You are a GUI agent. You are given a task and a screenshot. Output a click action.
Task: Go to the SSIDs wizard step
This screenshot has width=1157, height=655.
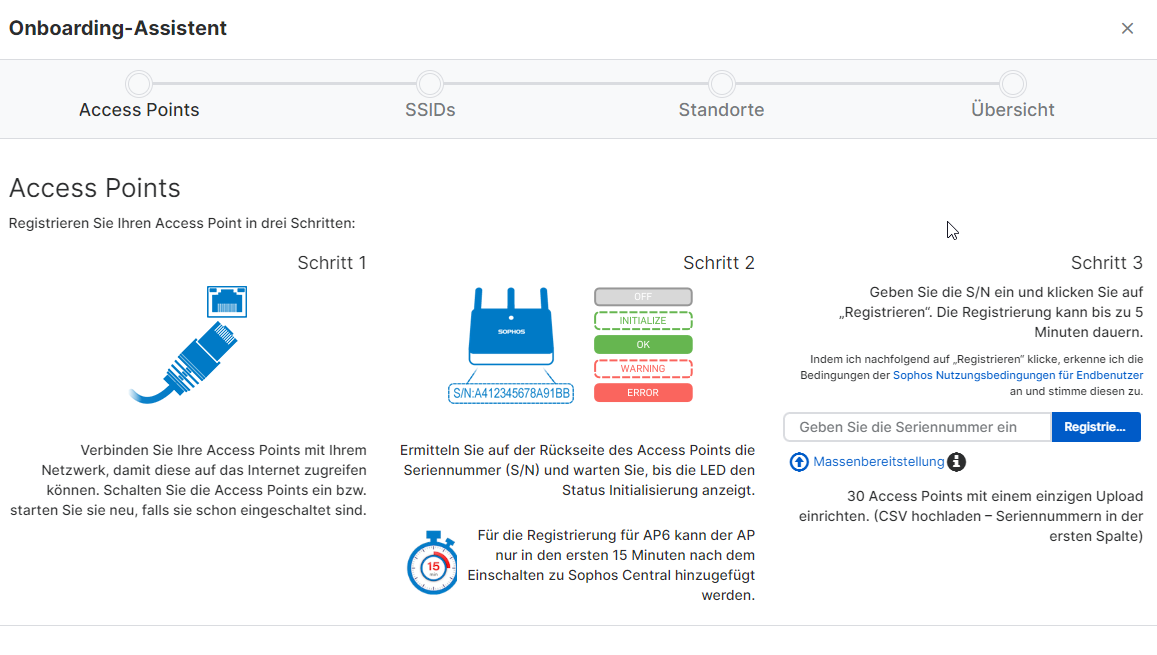click(430, 110)
